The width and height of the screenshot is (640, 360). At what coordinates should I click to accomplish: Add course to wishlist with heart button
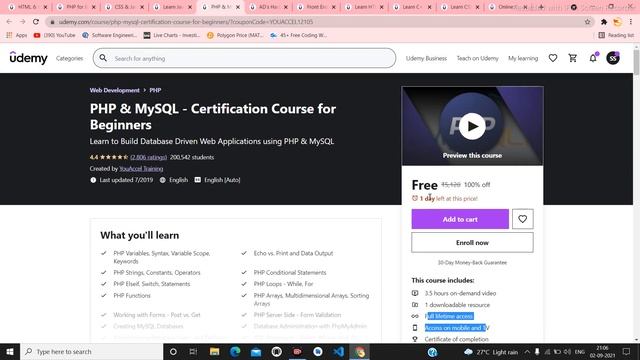[522, 219]
